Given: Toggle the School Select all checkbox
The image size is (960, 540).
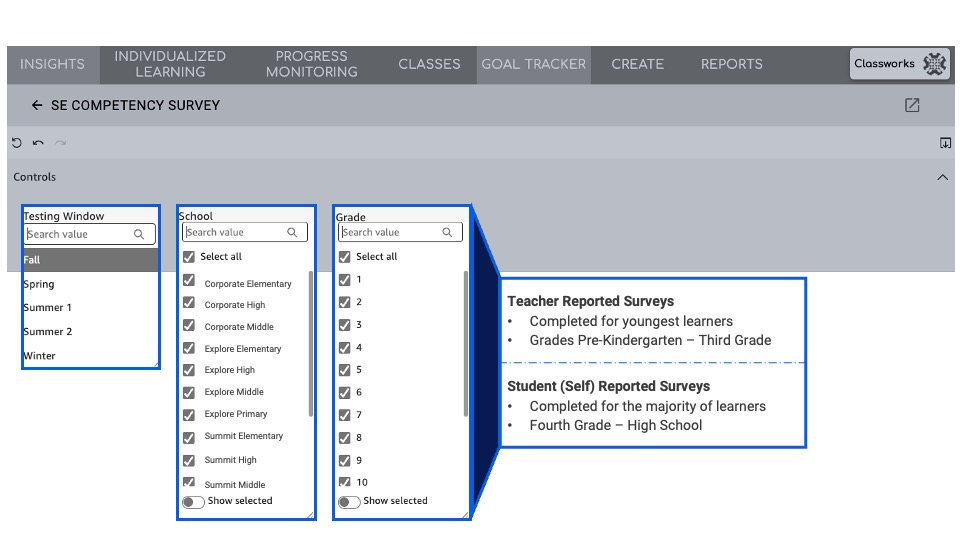Looking at the screenshot, I should [x=189, y=257].
